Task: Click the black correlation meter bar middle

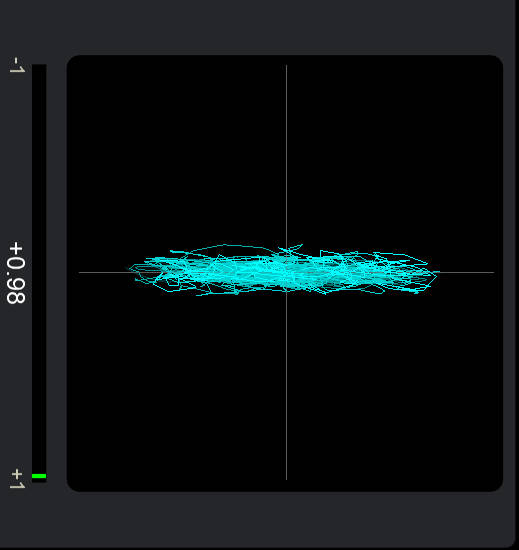Action: click(39, 273)
